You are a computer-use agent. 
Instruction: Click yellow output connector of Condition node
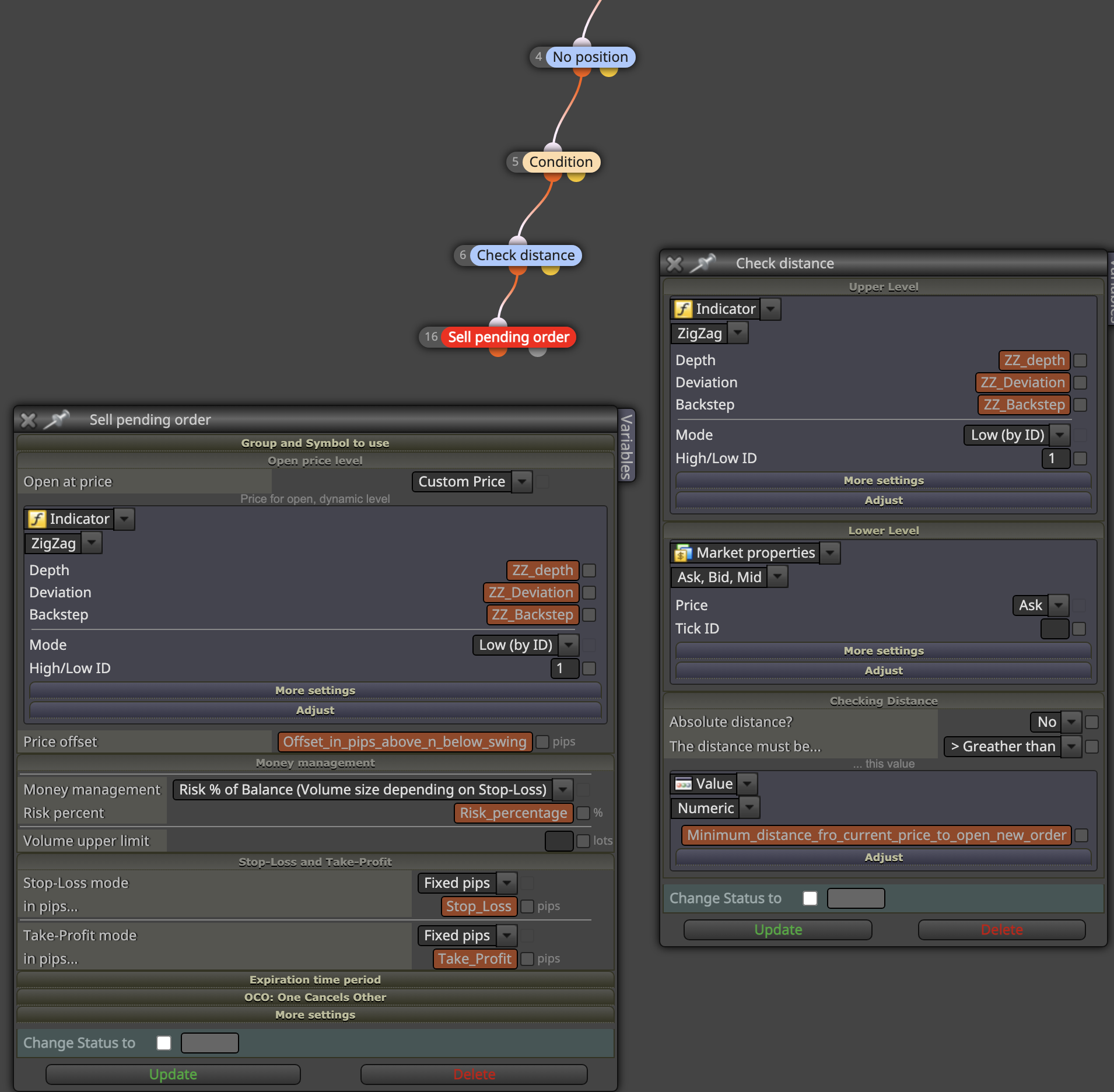click(x=576, y=176)
